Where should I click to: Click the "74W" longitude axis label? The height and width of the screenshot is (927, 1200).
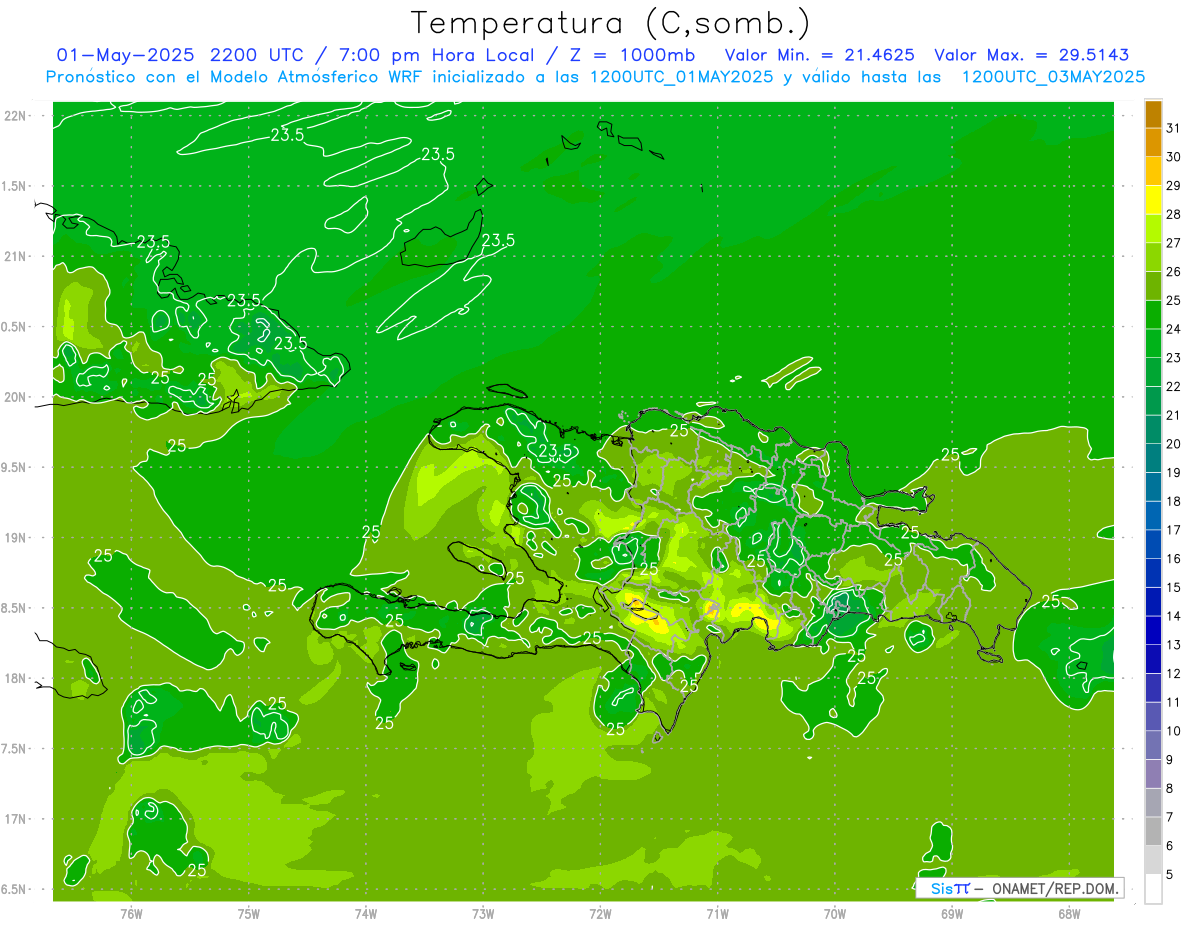[366, 914]
